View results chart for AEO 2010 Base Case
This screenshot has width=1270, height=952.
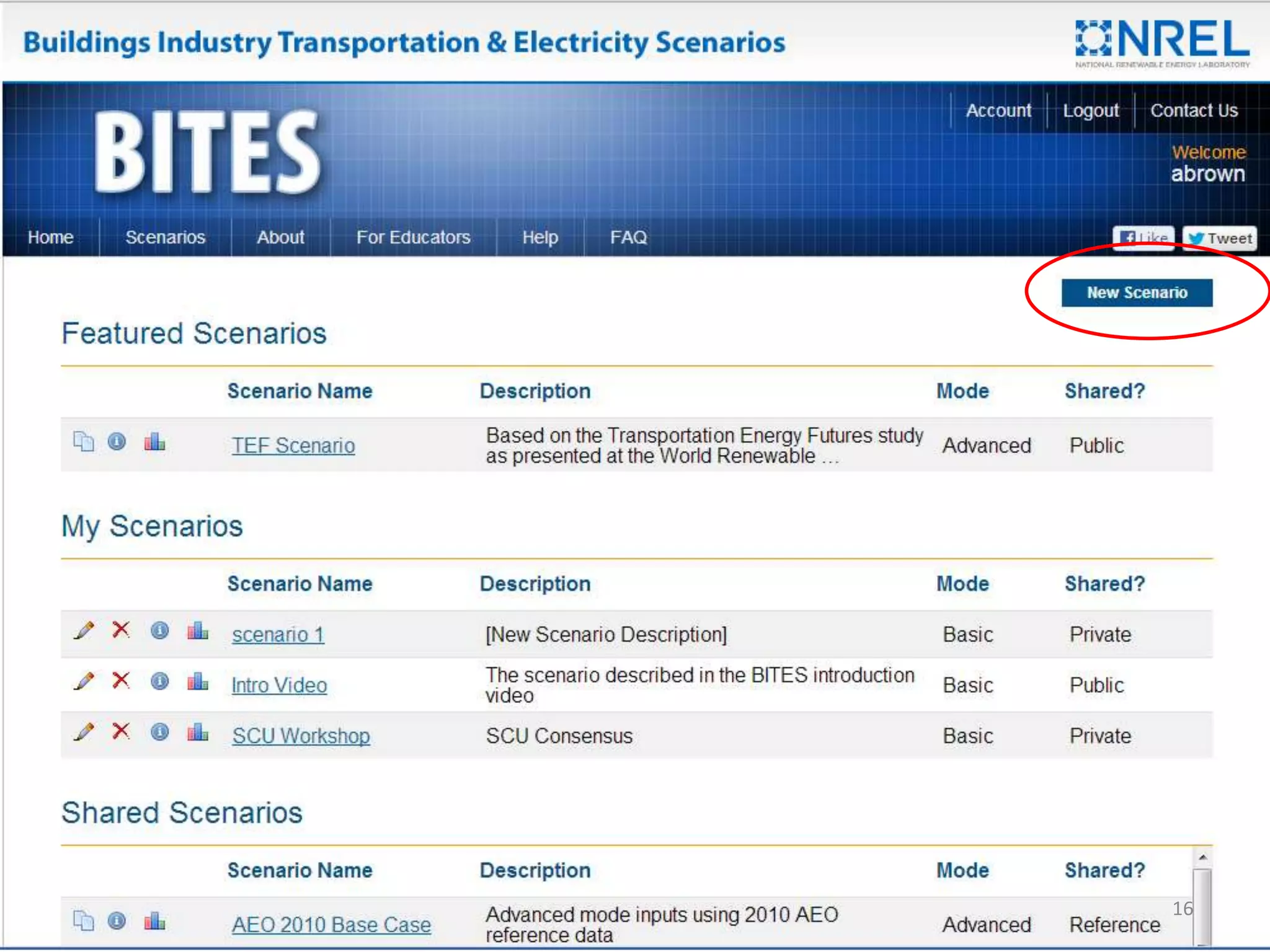tap(154, 920)
